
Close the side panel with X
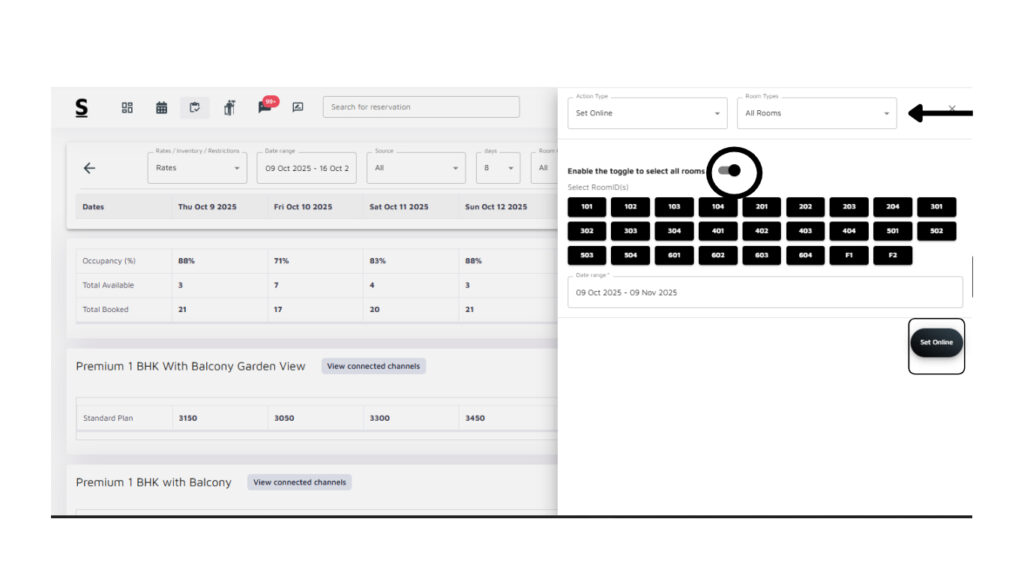pyautogui.click(x=952, y=108)
